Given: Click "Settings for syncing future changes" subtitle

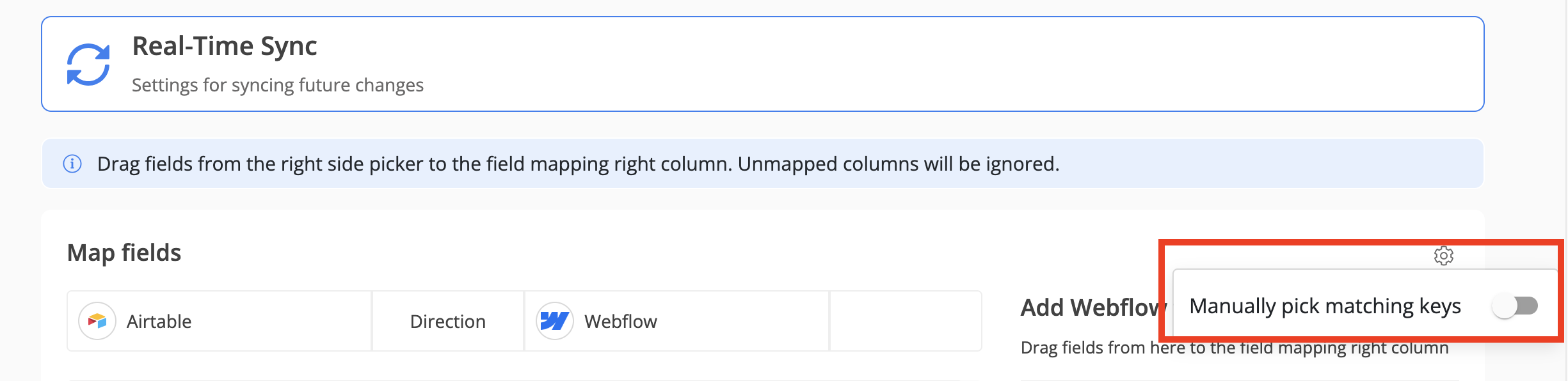Looking at the screenshot, I should click(x=278, y=85).
